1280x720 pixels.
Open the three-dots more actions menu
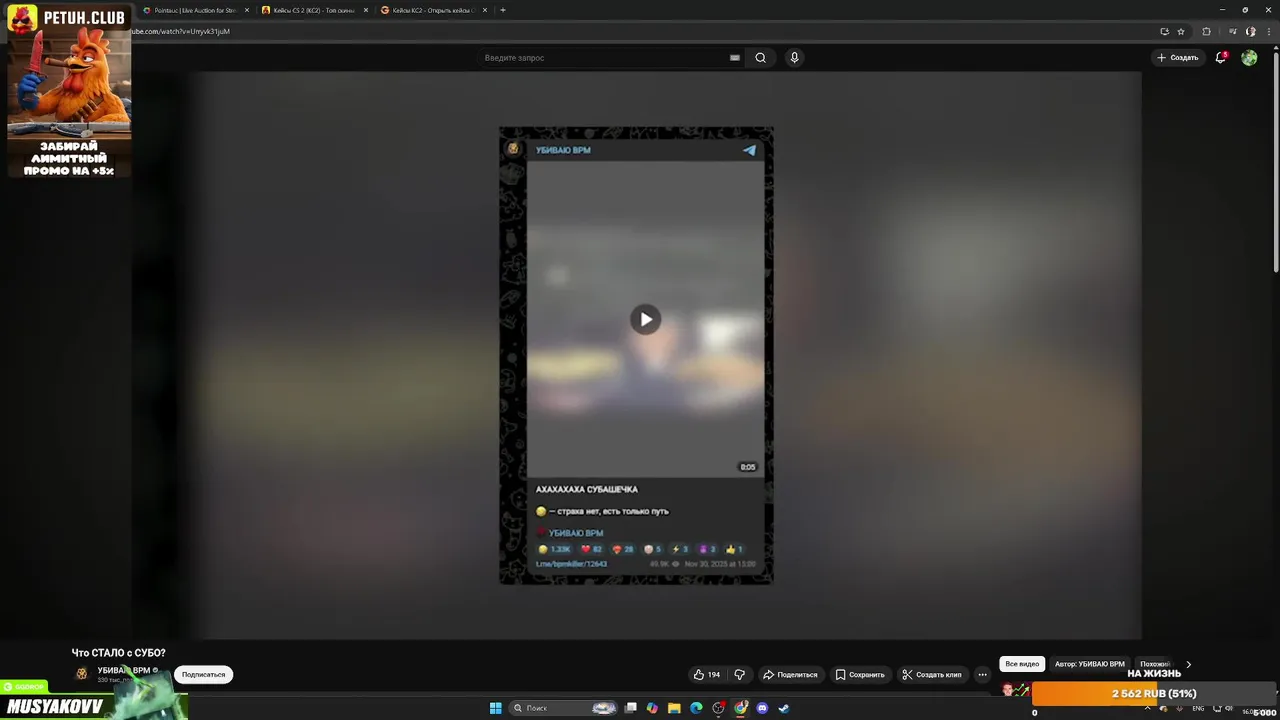click(x=982, y=674)
